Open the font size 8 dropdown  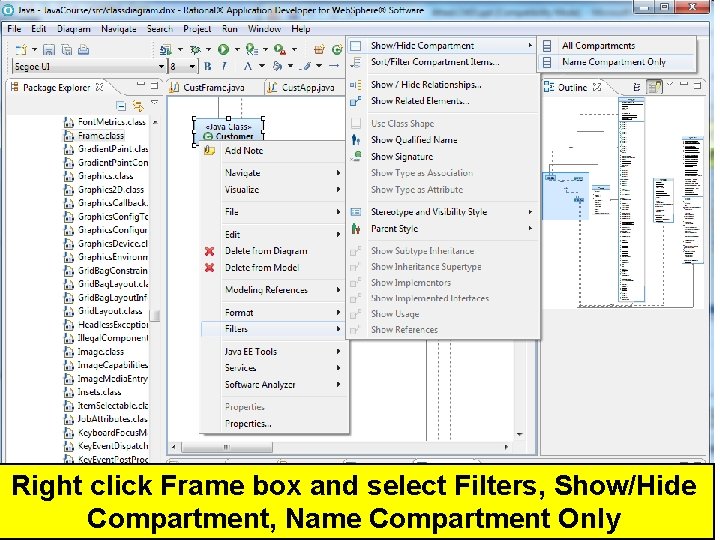[192, 67]
